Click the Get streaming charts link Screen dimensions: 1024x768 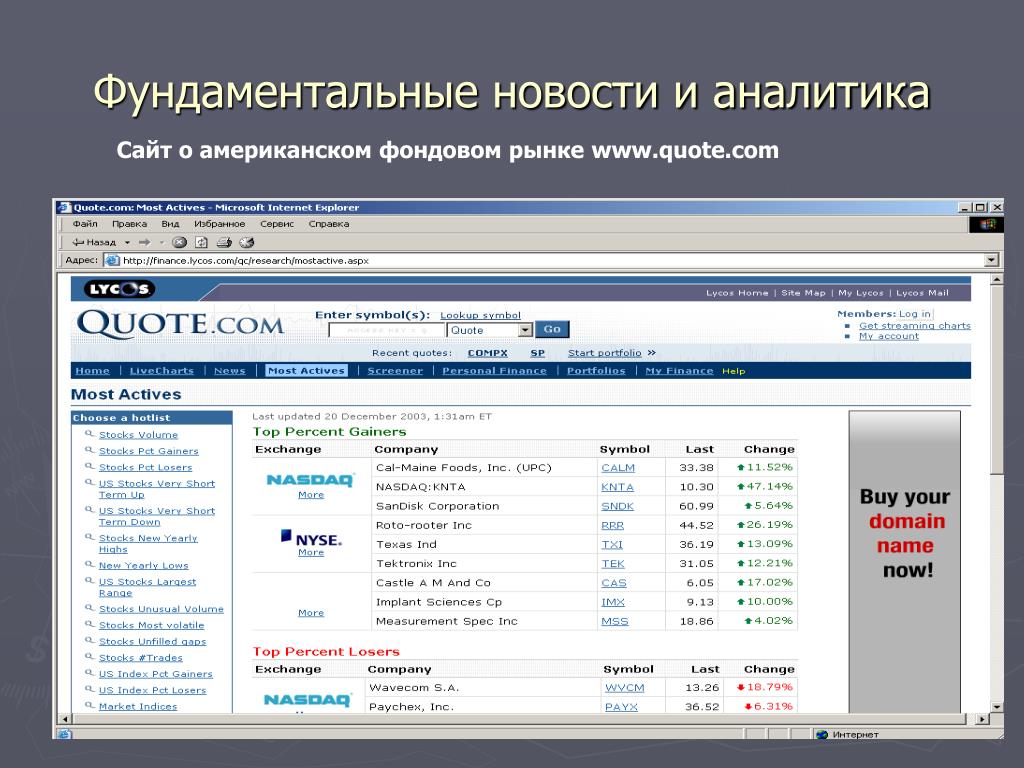[915, 325]
